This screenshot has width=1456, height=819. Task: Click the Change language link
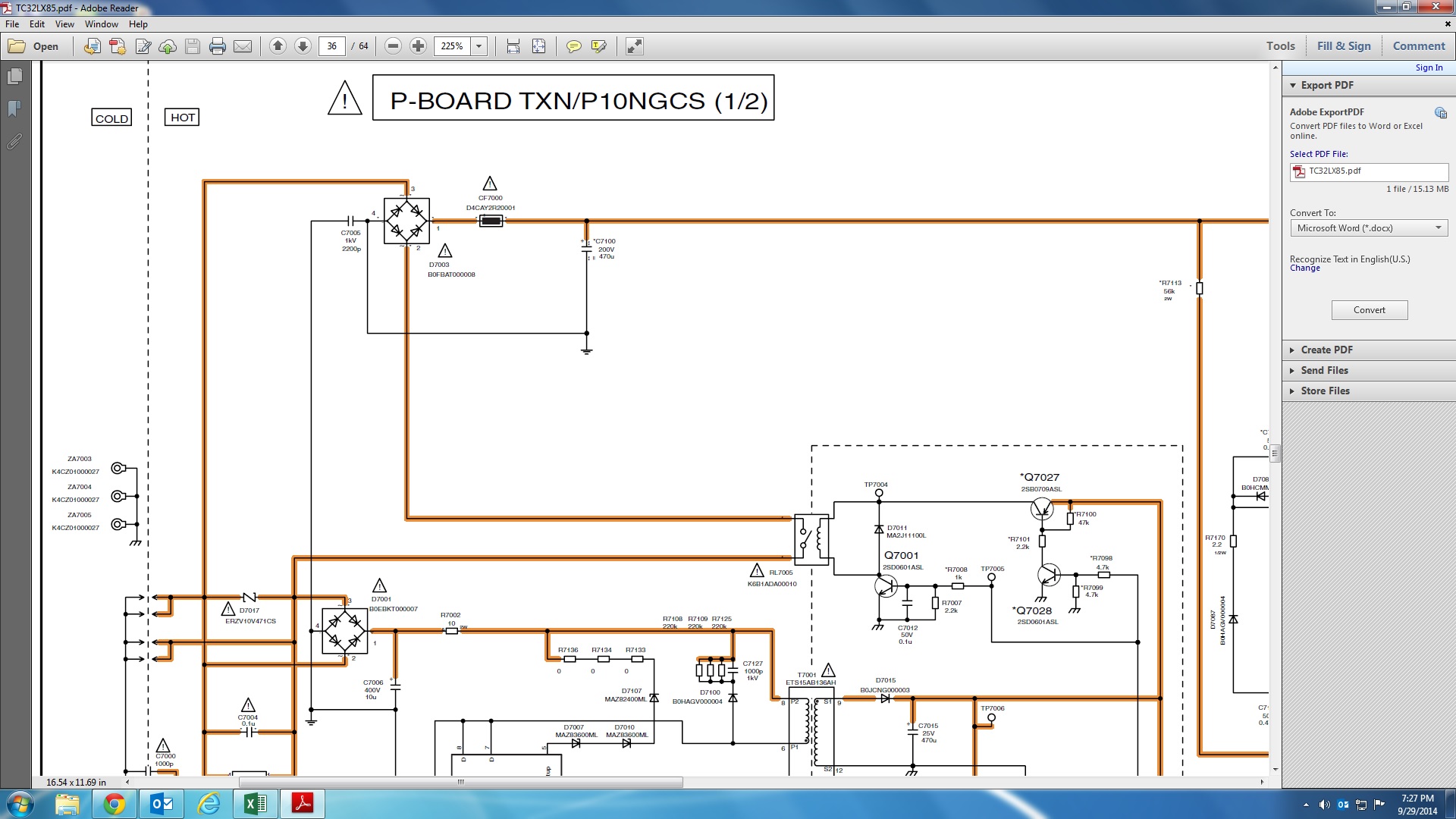(x=1304, y=268)
